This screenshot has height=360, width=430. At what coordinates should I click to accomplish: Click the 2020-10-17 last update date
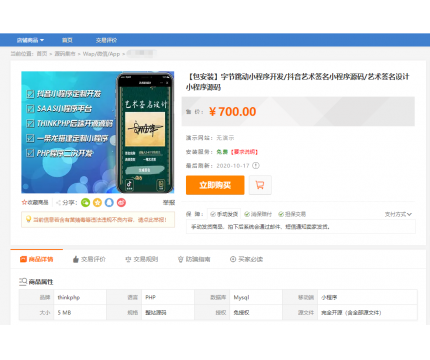tap(233, 166)
